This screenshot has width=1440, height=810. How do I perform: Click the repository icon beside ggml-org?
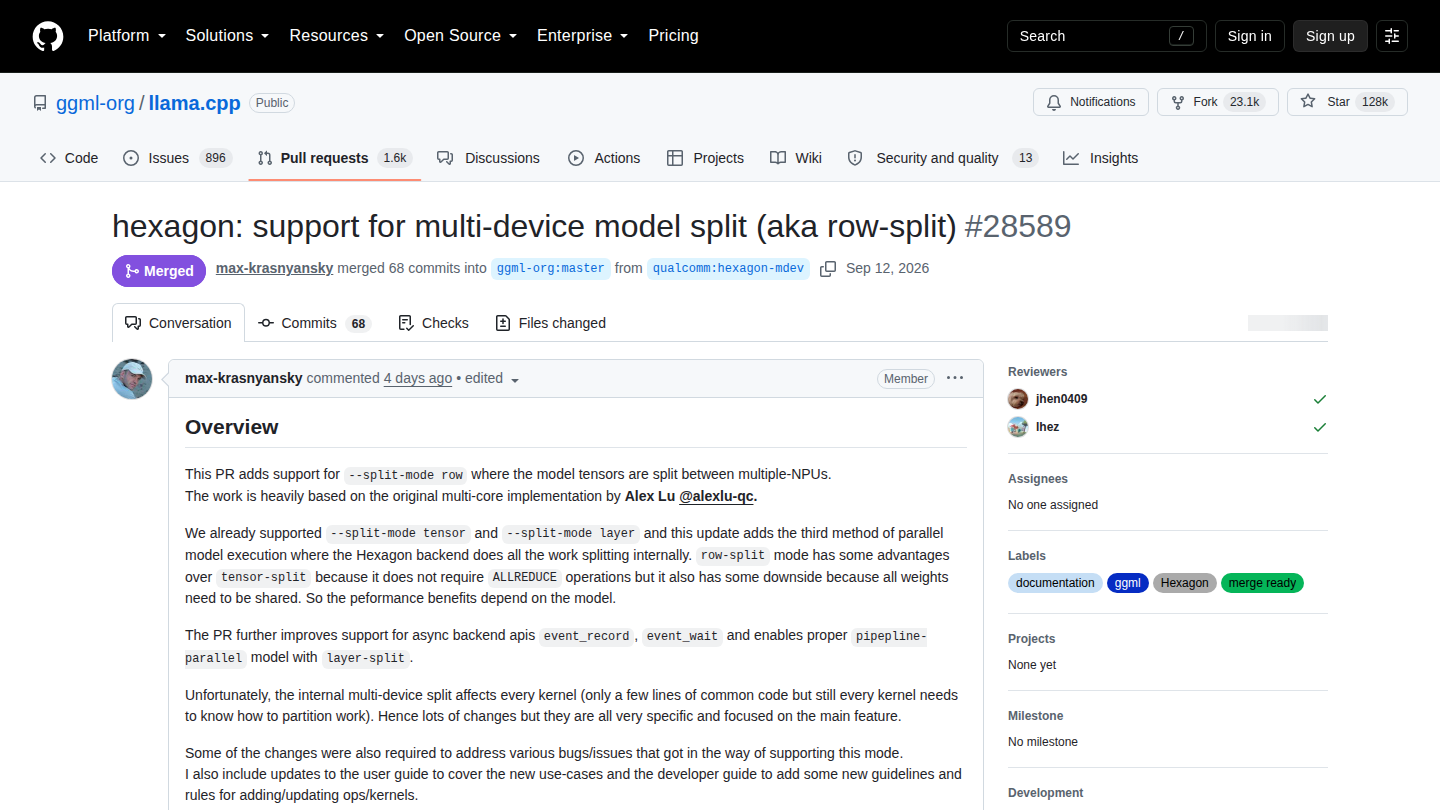(40, 103)
